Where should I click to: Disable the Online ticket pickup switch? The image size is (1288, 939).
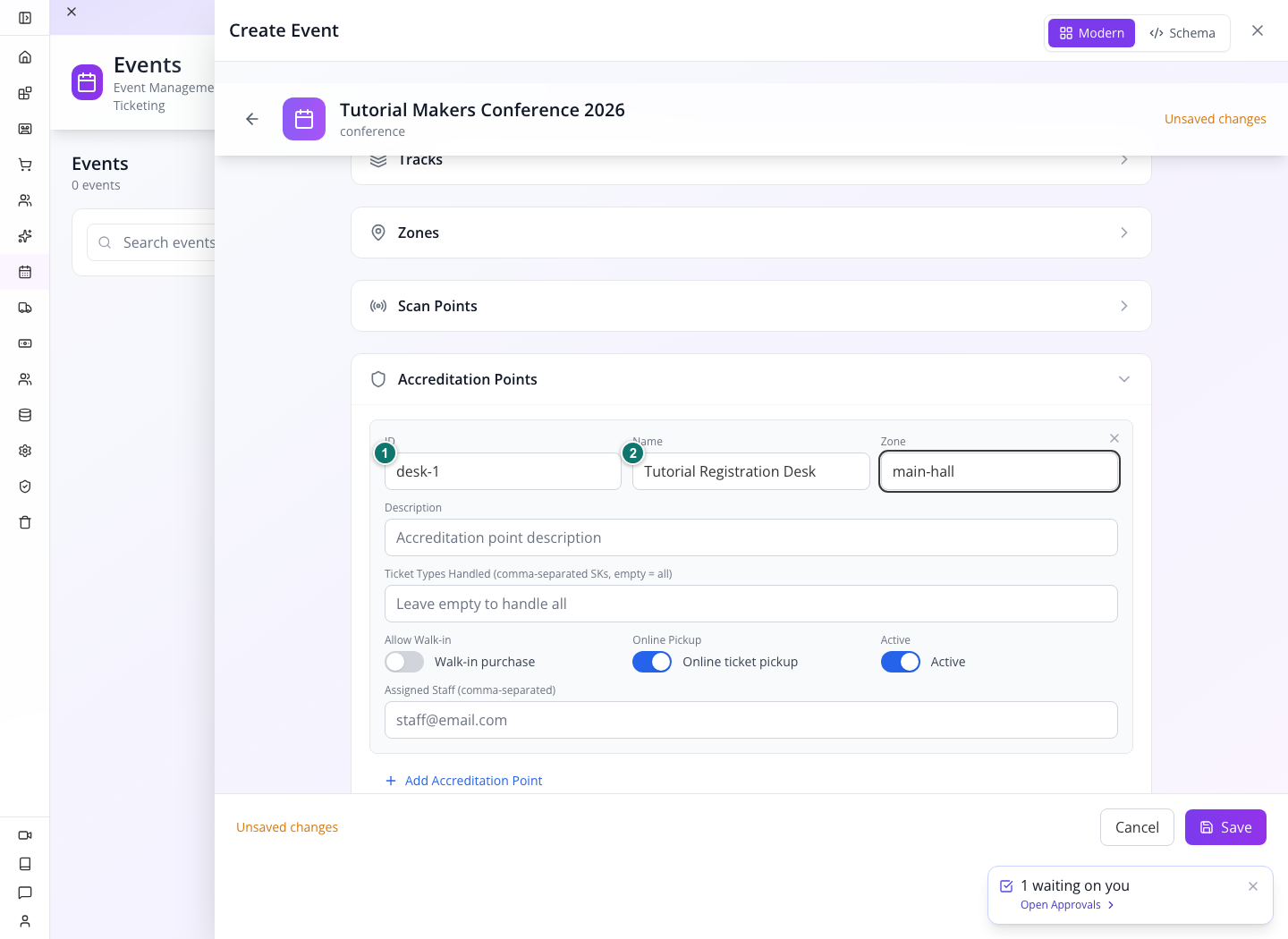pos(652,662)
